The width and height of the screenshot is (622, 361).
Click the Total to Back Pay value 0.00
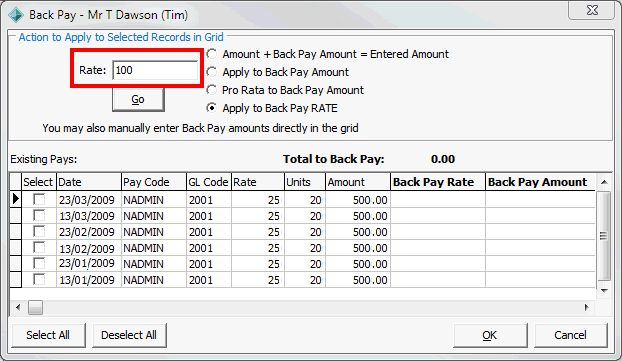point(443,159)
